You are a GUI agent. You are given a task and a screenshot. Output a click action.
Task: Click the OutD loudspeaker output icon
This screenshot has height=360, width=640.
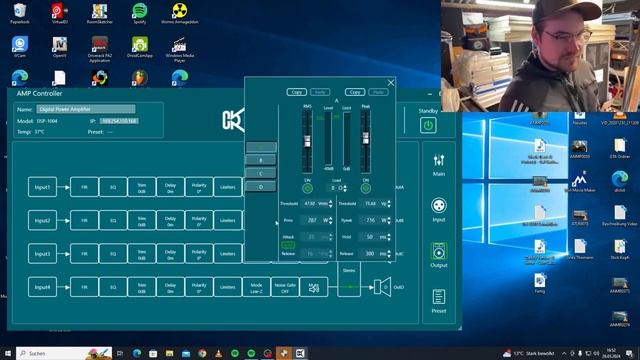(382, 287)
